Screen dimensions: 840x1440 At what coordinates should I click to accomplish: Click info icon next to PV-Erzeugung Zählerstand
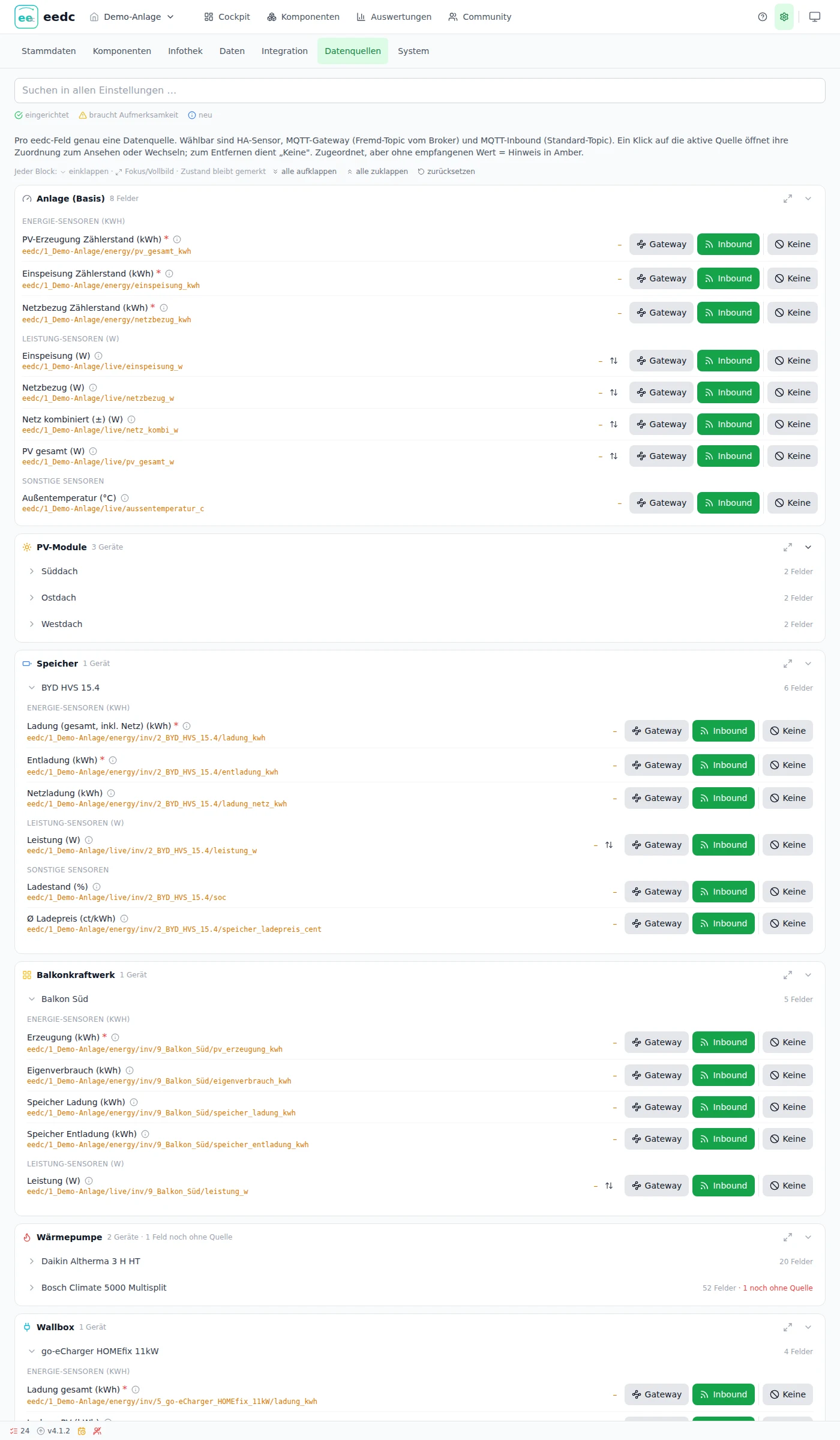(x=177, y=239)
